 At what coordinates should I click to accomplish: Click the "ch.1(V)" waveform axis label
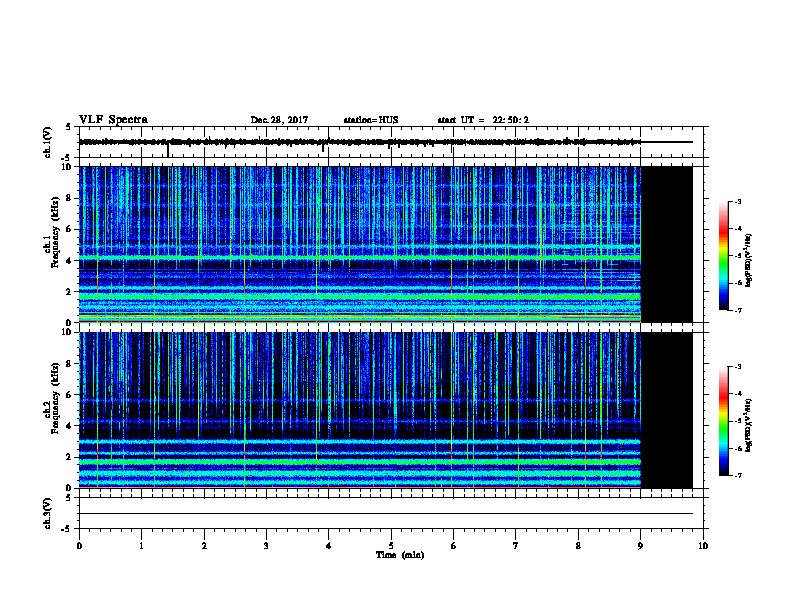48,142
